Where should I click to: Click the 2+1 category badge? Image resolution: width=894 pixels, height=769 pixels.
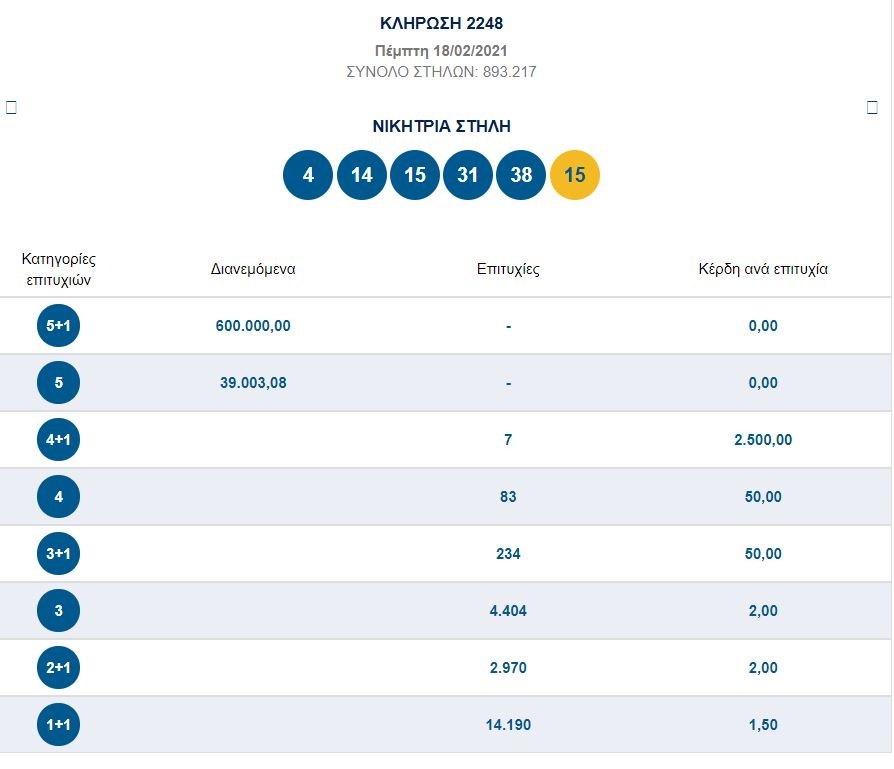[58, 668]
